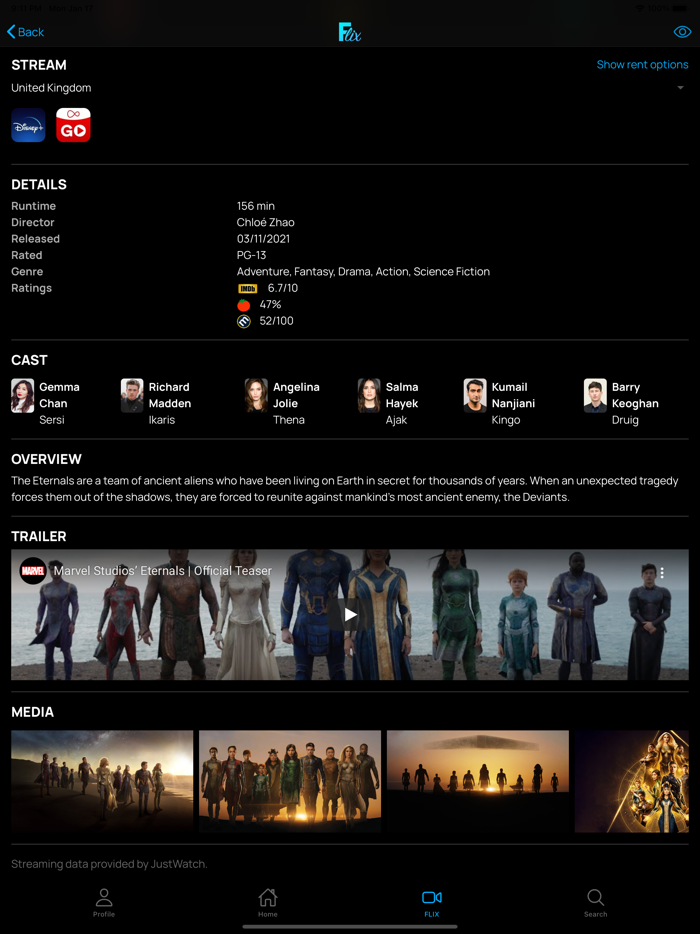Select character name 'Ajak'

point(396,420)
